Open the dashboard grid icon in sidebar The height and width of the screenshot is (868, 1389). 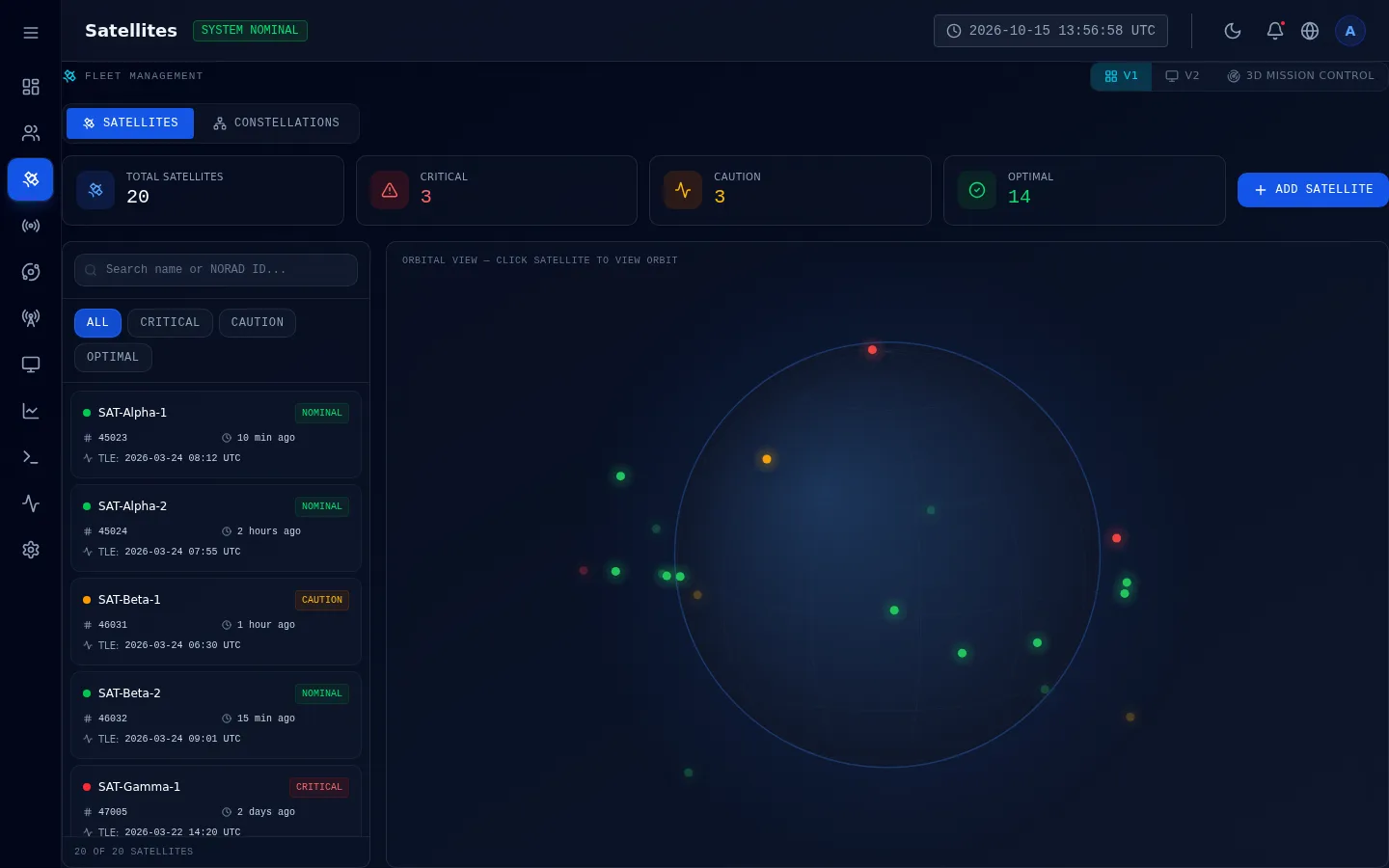pos(31,87)
